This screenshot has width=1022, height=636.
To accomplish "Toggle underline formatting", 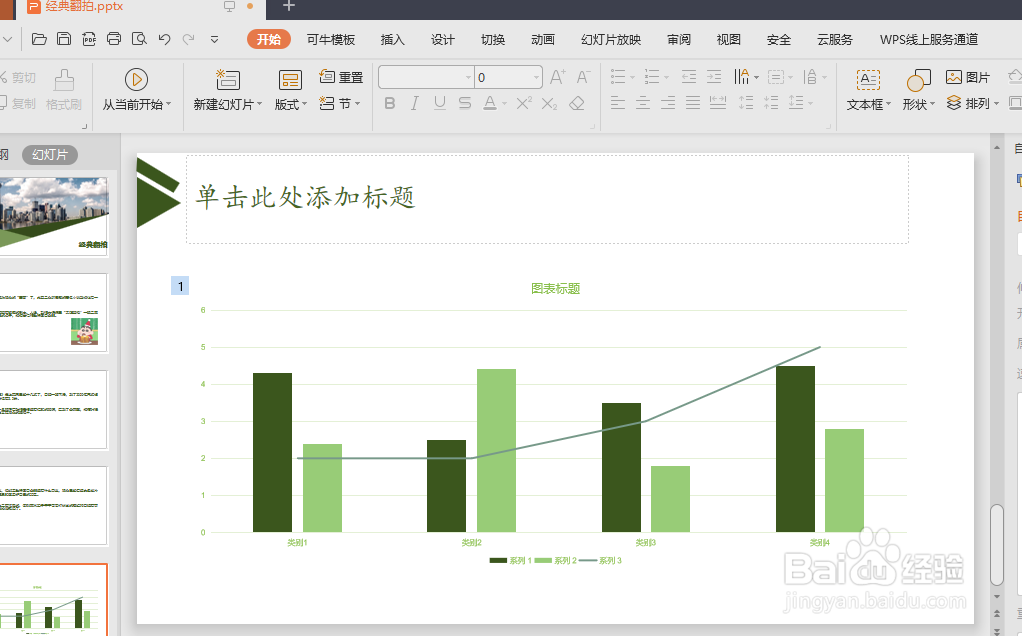I will click(x=439, y=103).
